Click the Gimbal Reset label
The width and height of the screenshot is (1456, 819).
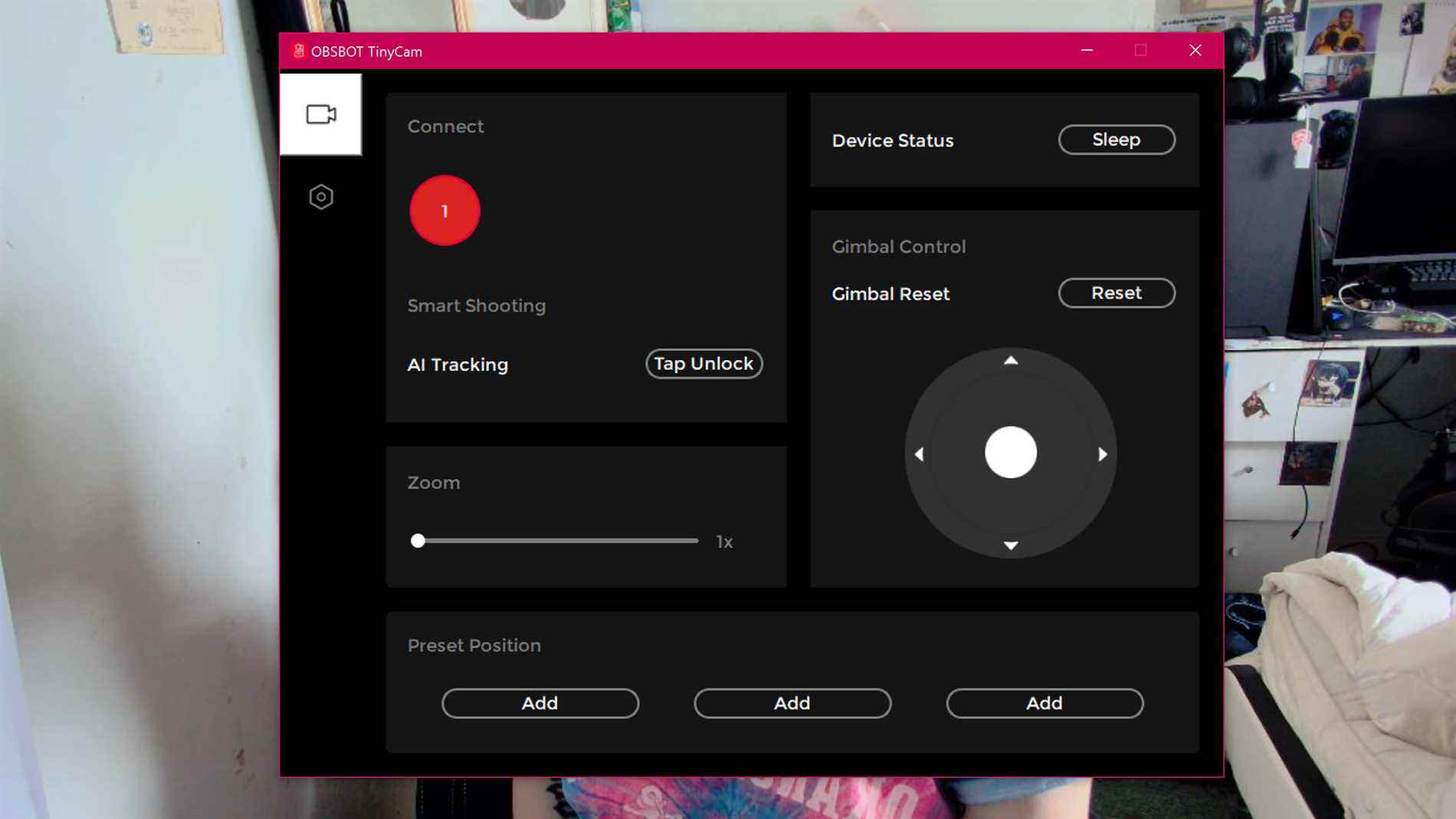[x=890, y=294]
